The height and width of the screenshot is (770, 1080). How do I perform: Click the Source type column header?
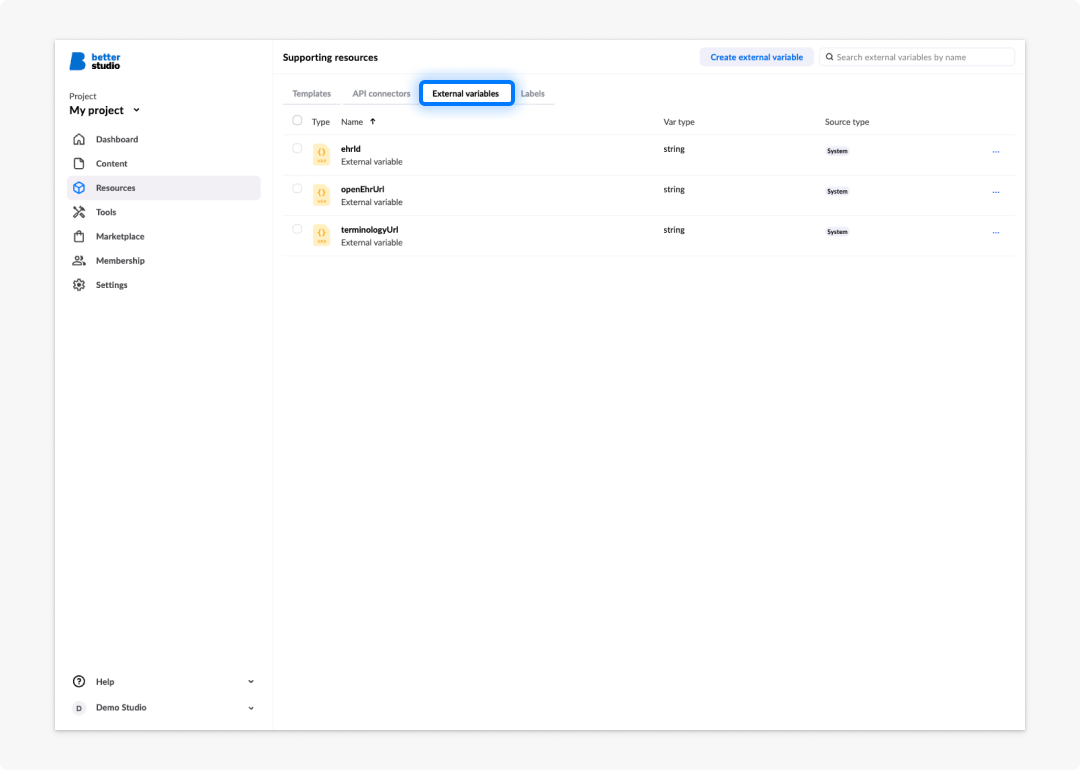click(x=847, y=122)
